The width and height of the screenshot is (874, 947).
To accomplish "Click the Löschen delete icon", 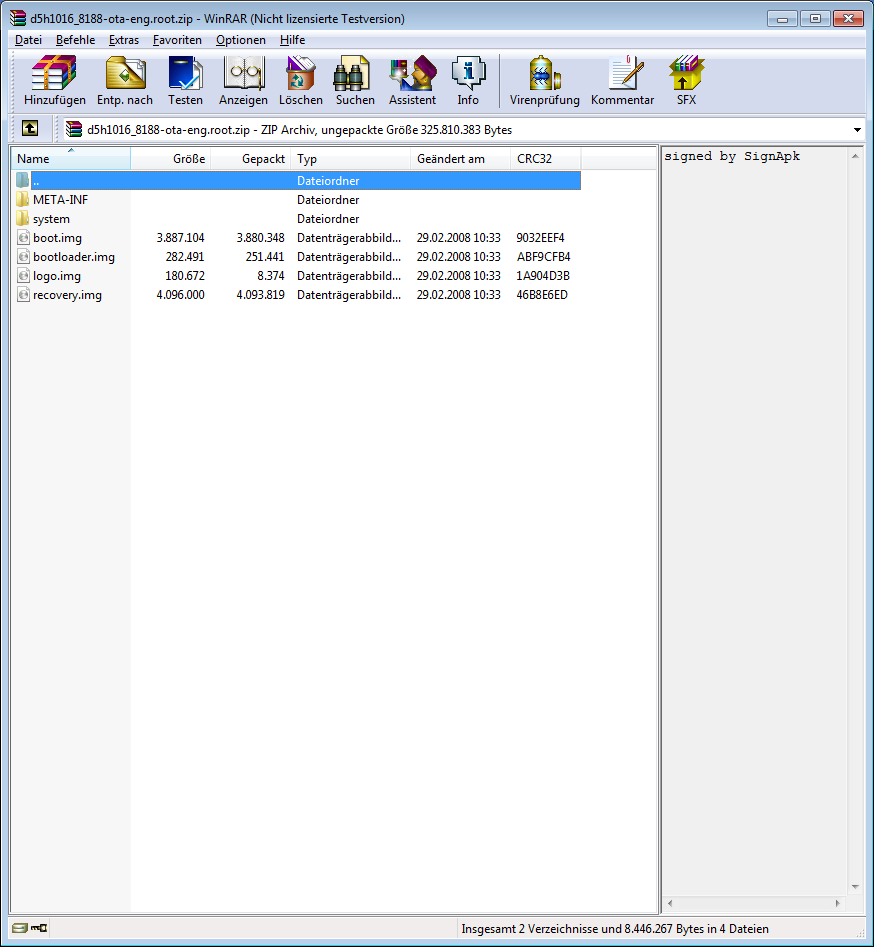I will click(300, 80).
